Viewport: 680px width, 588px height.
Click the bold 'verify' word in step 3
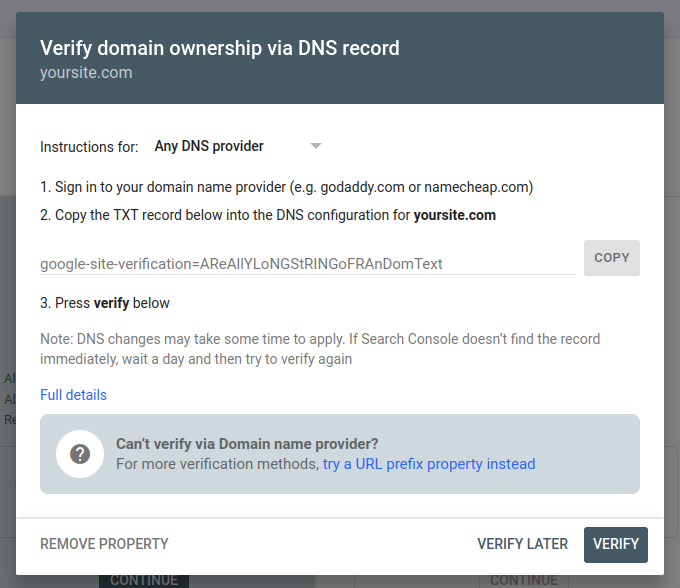point(111,303)
